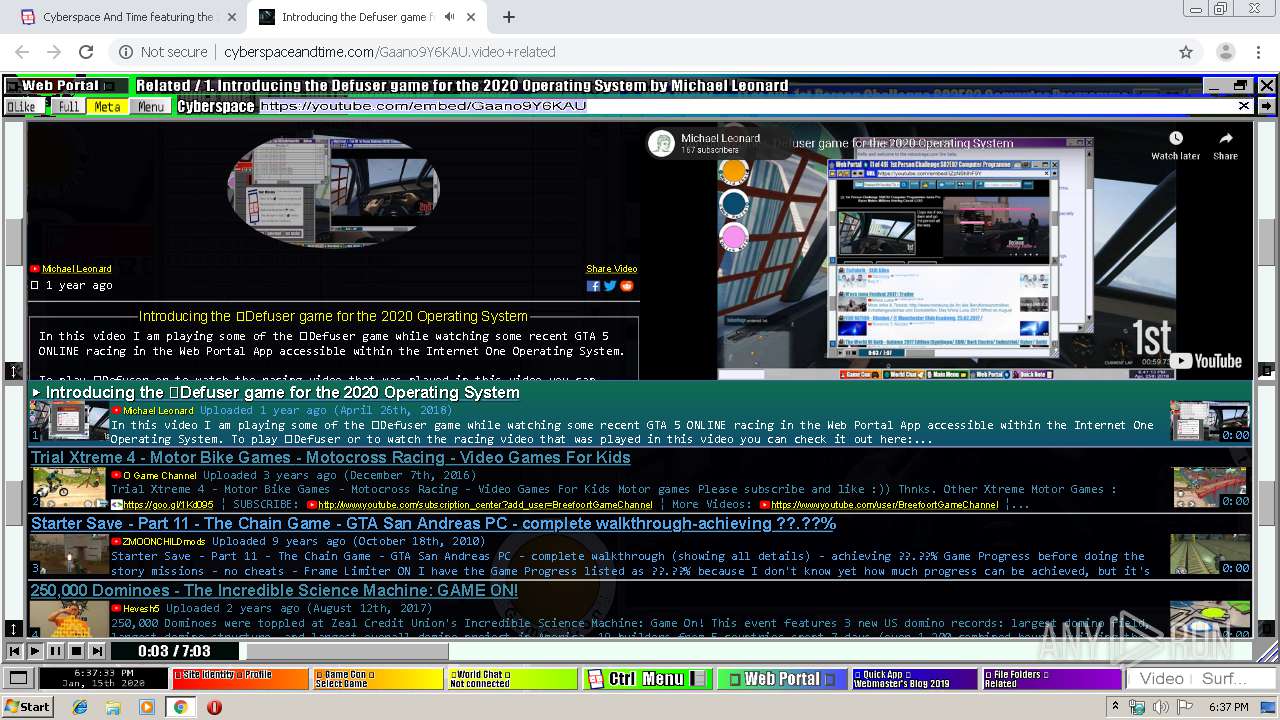Open Michael Leonard's channel avatar in player

click(x=661, y=144)
